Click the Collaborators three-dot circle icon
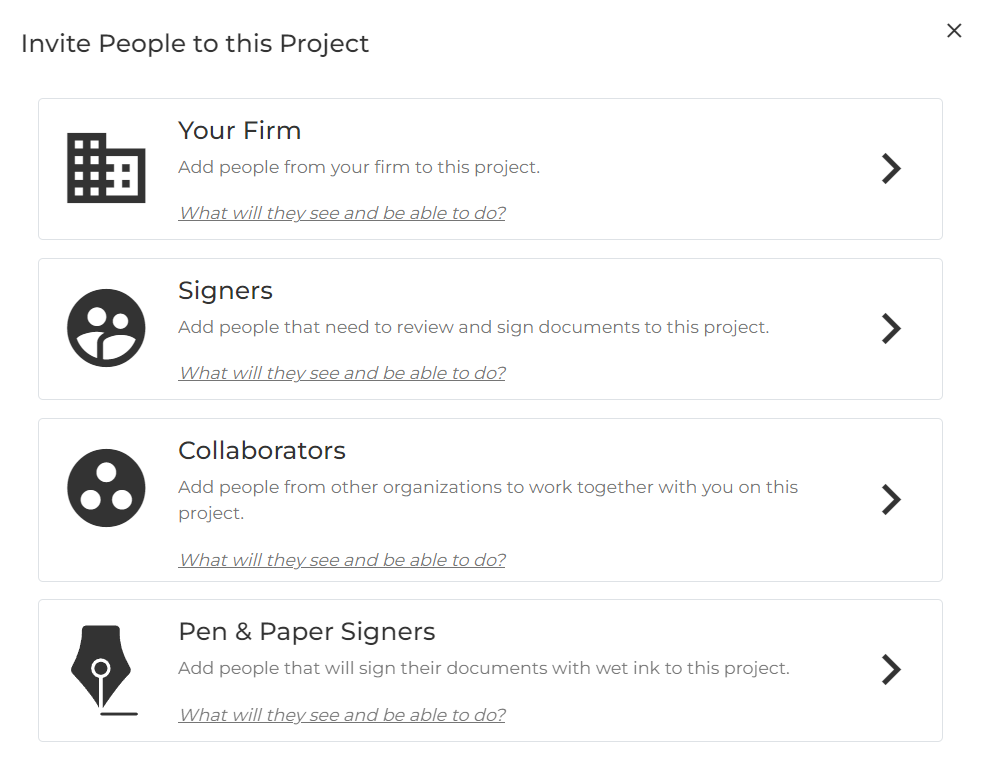The width and height of the screenshot is (984, 777). point(106,488)
